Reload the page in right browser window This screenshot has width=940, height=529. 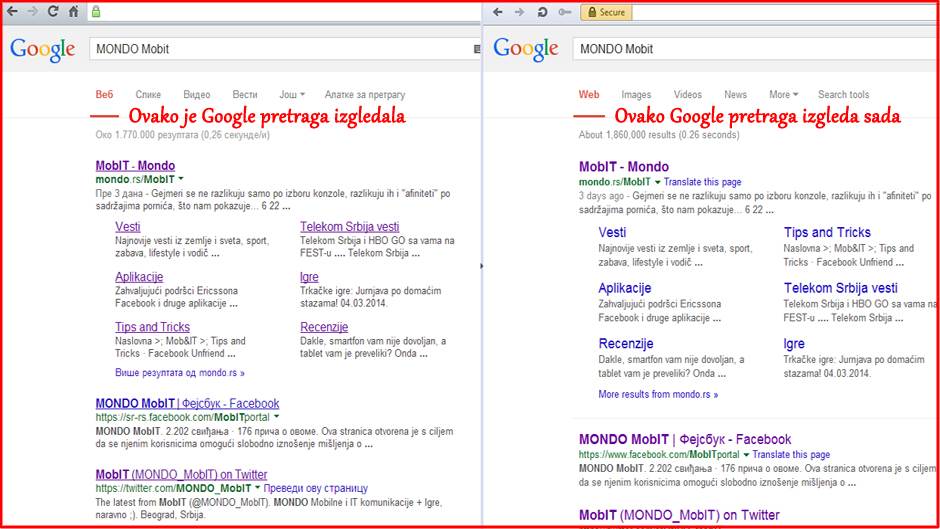click(x=542, y=12)
